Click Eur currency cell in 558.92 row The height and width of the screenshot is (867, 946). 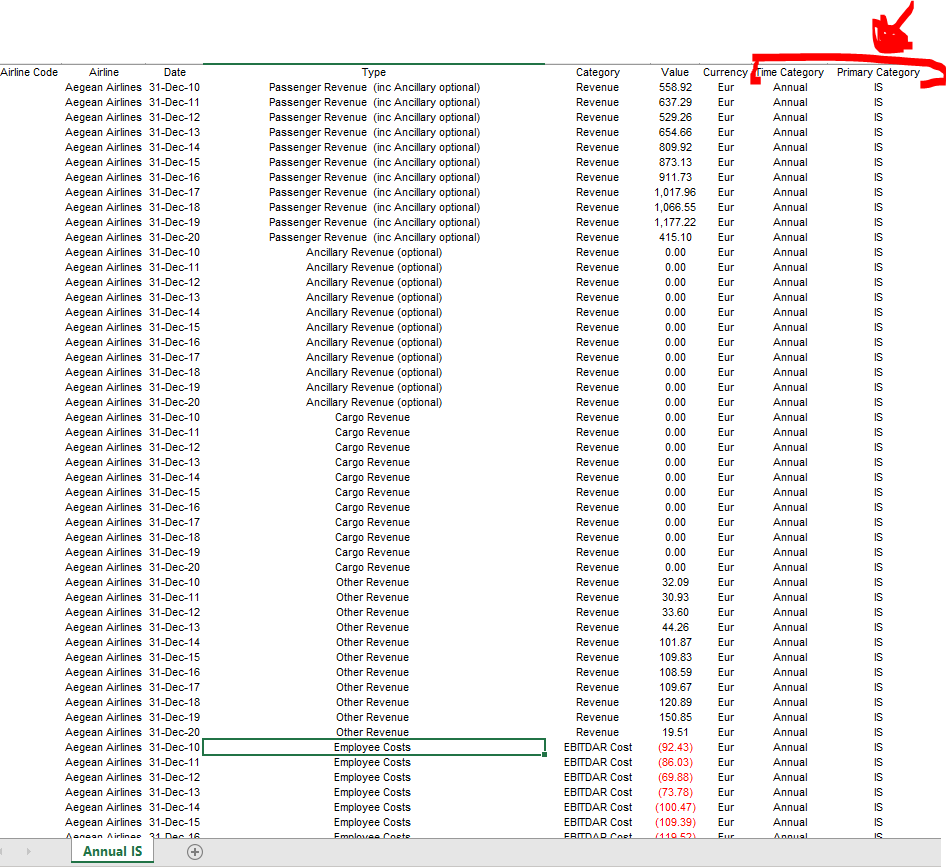726,87
